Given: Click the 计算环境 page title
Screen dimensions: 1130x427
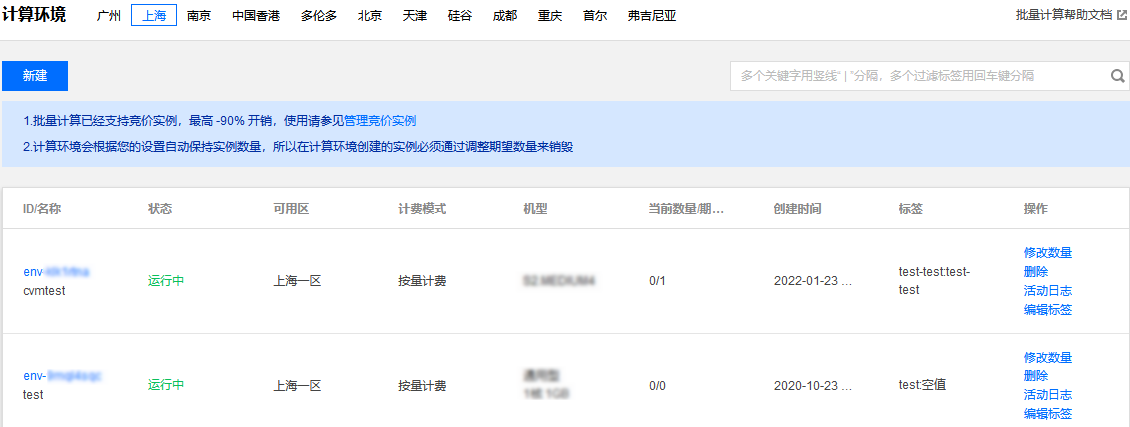Looking at the screenshot, I should pyautogui.click(x=34, y=14).
